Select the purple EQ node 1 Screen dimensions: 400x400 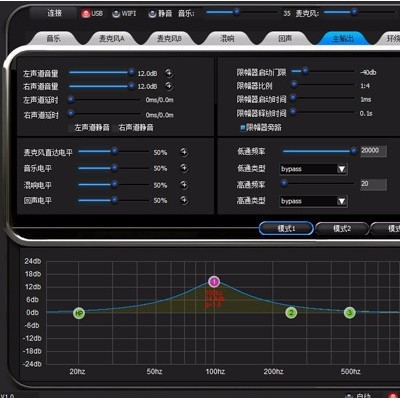[x=214, y=282]
